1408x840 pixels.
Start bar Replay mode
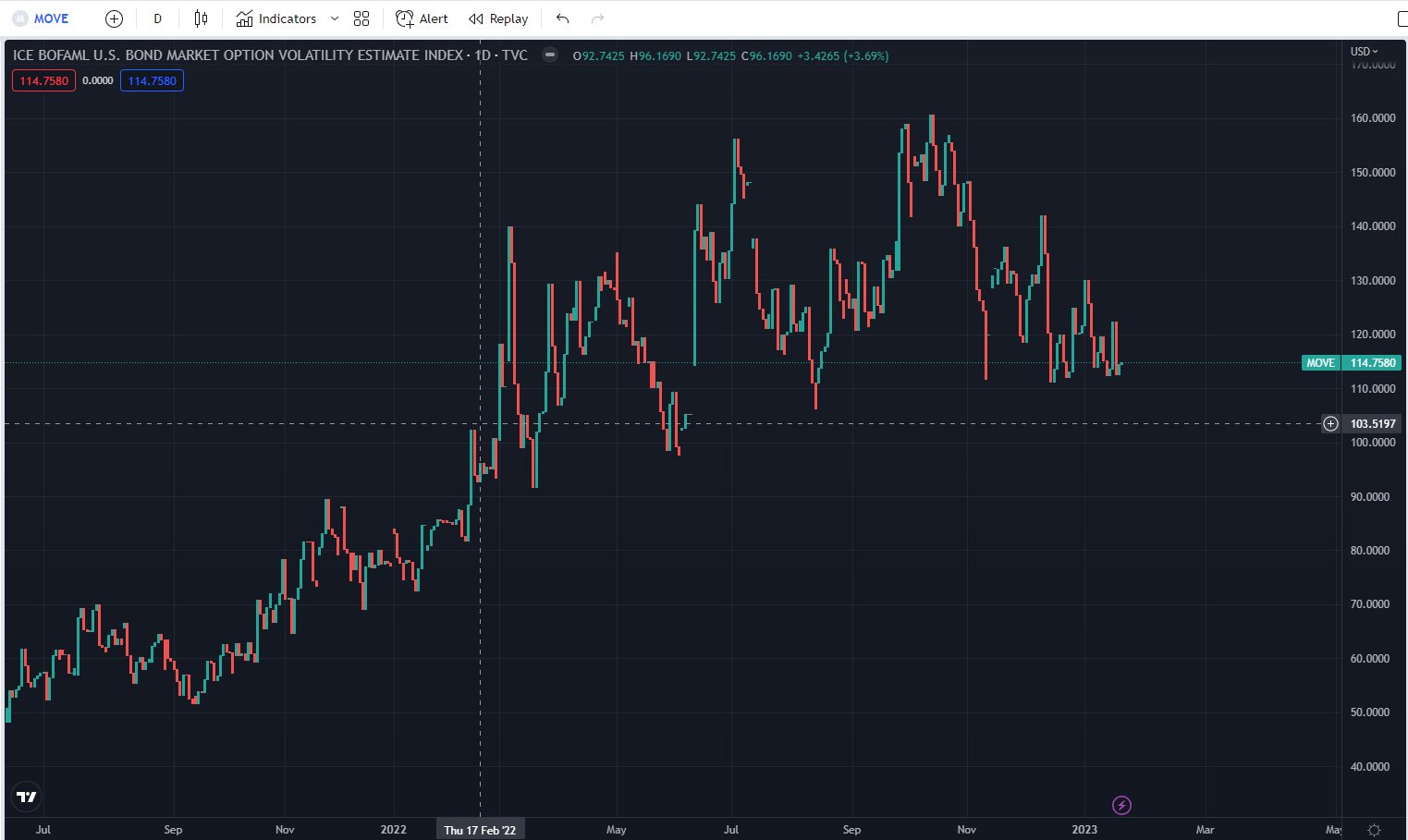498,18
